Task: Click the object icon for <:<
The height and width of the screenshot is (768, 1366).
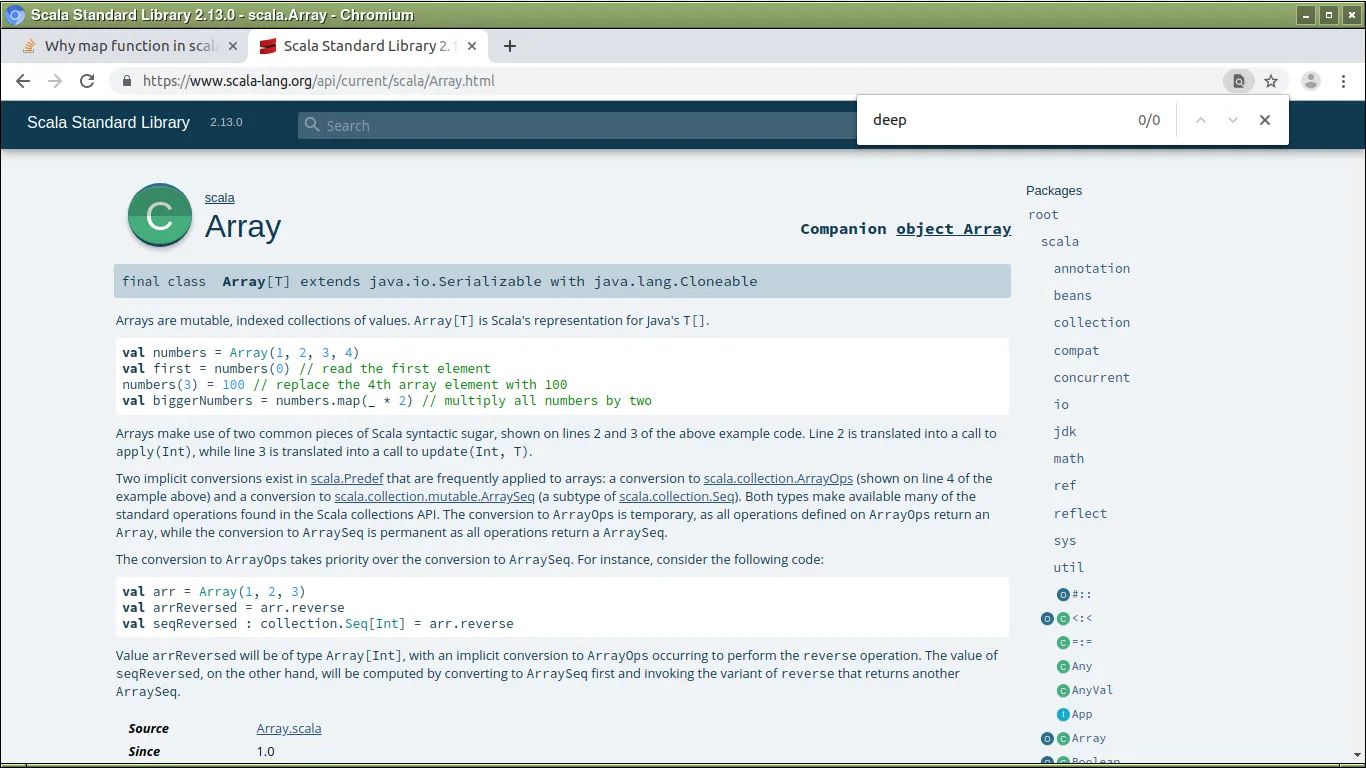Action: [x=1047, y=618]
